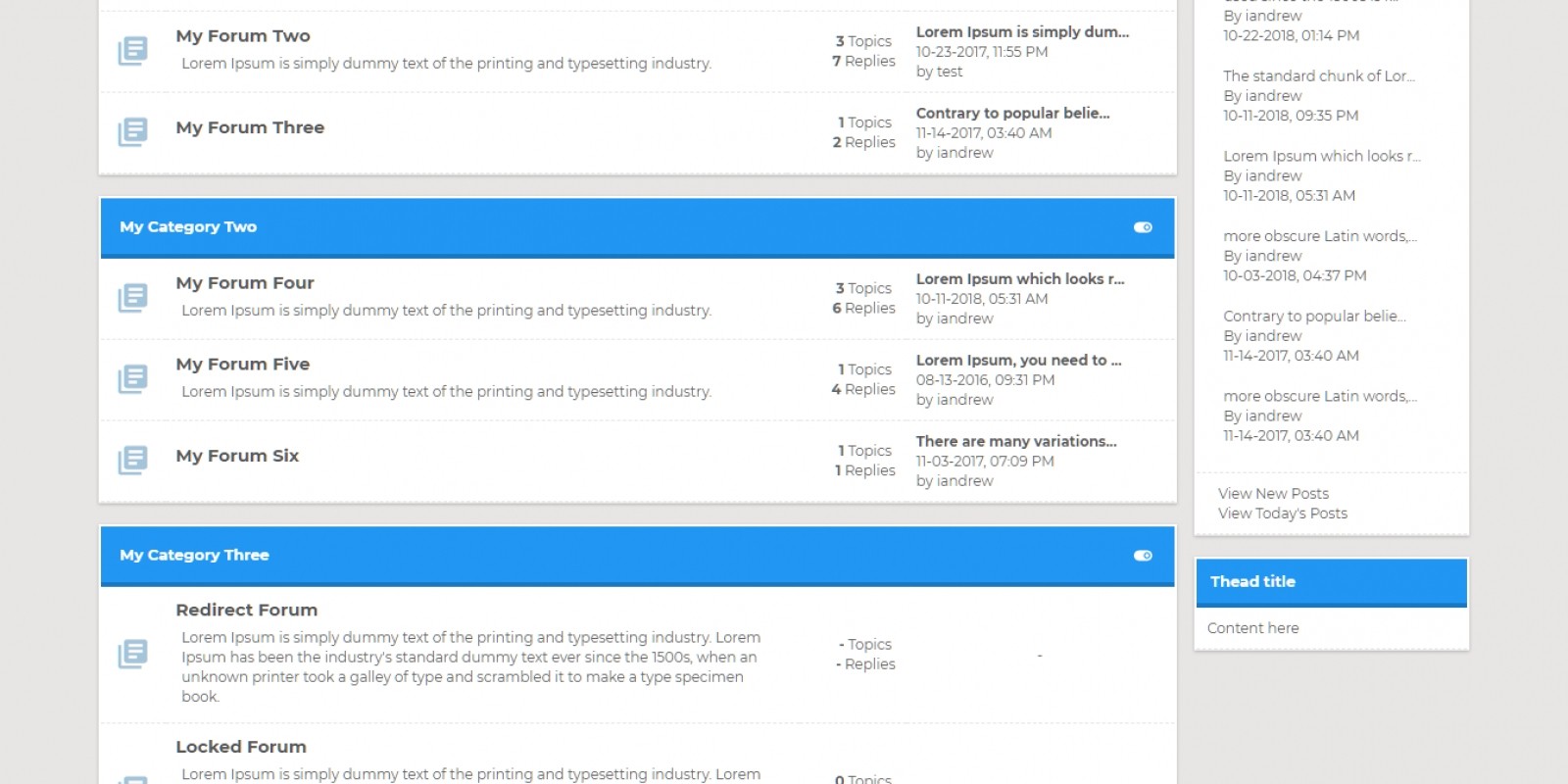Screen dimensions: 1568x784
Task: Go to the Redirect Forum title
Action: (246, 610)
